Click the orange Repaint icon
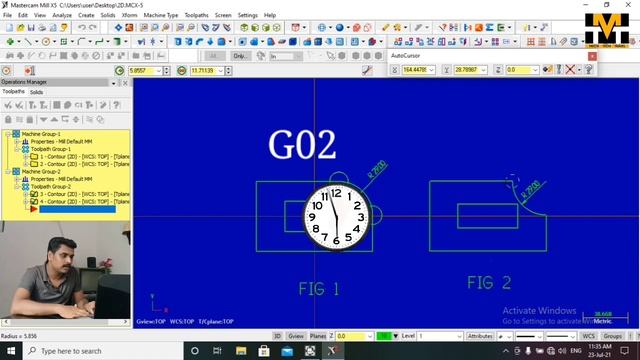The height and width of the screenshot is (360, 640). tap(129, 28)
